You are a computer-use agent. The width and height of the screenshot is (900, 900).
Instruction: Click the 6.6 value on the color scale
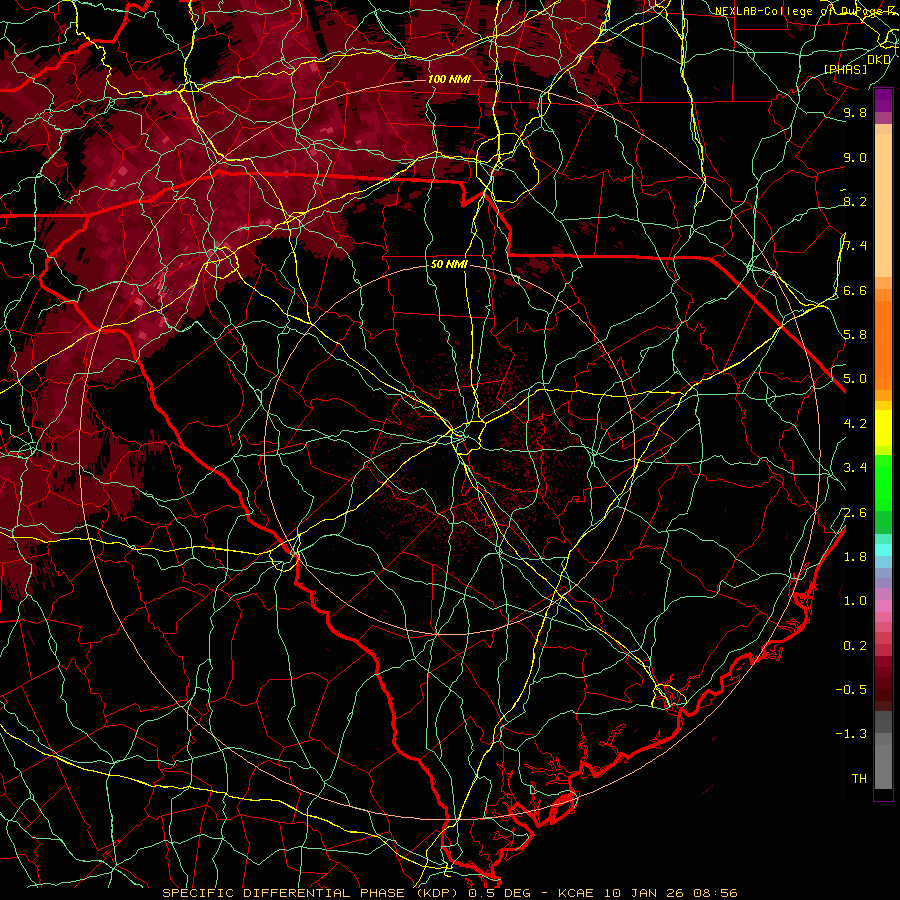point(855,290)
